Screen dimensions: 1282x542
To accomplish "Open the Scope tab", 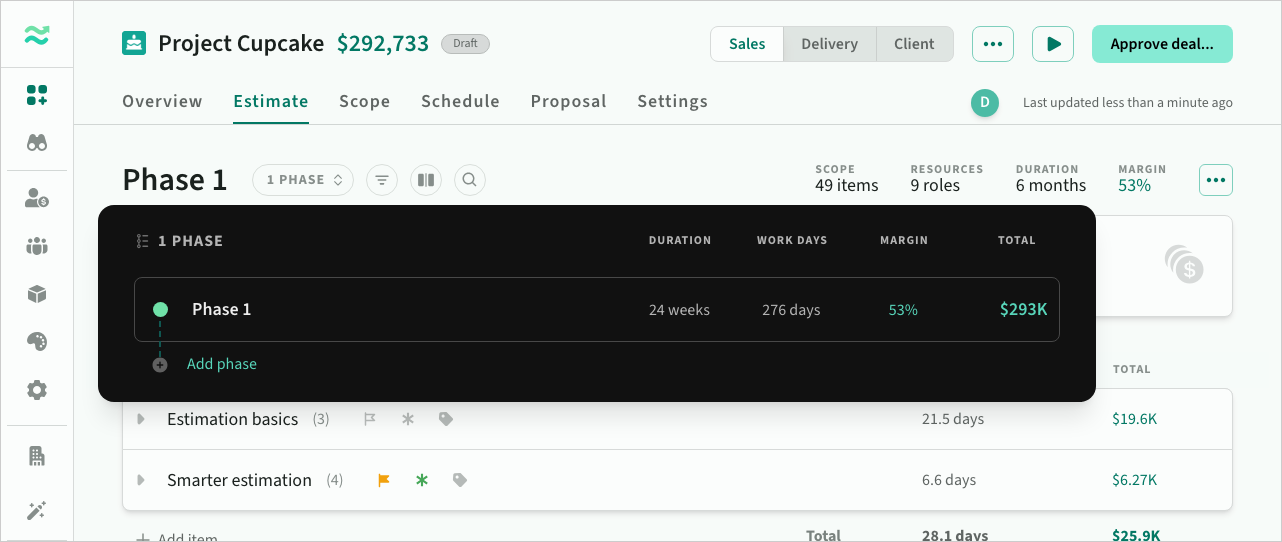I will (x=364, y=101).
